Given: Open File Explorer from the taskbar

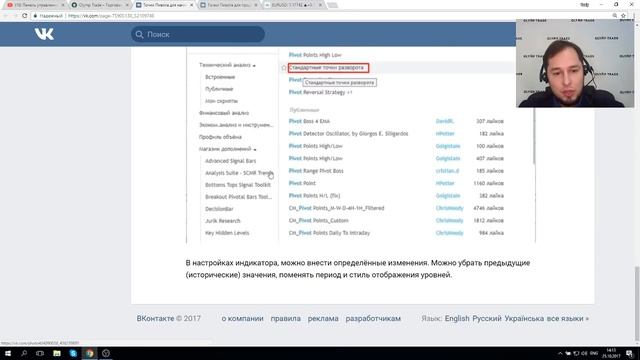Looking at the screenshot, I should pos(57,353).
